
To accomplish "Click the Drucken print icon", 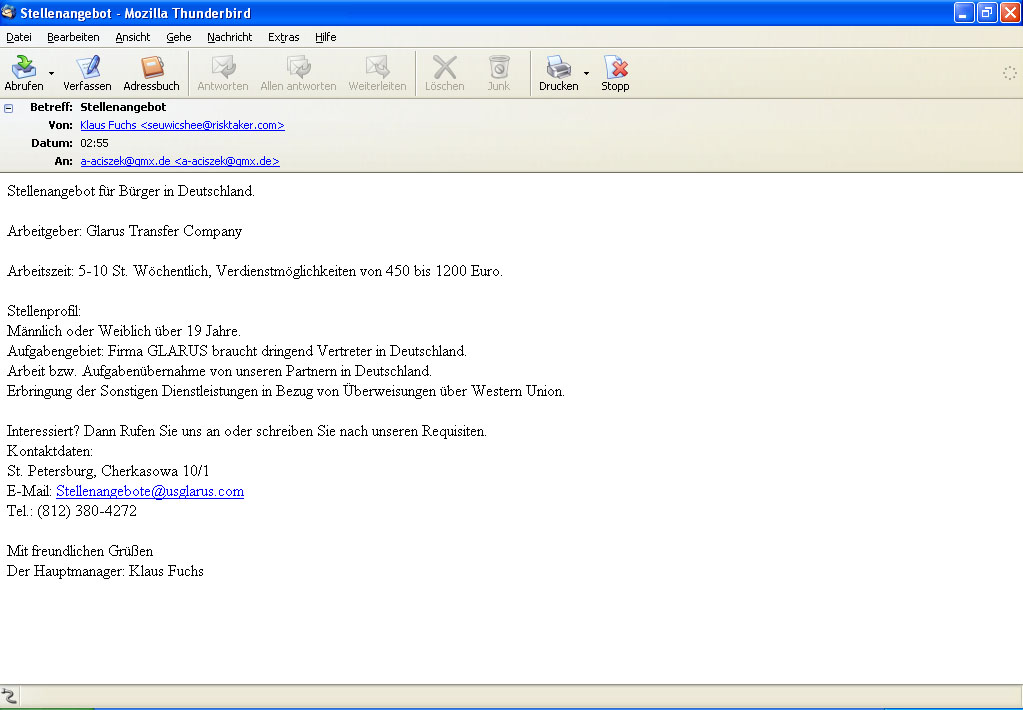I will click(558, 67).
